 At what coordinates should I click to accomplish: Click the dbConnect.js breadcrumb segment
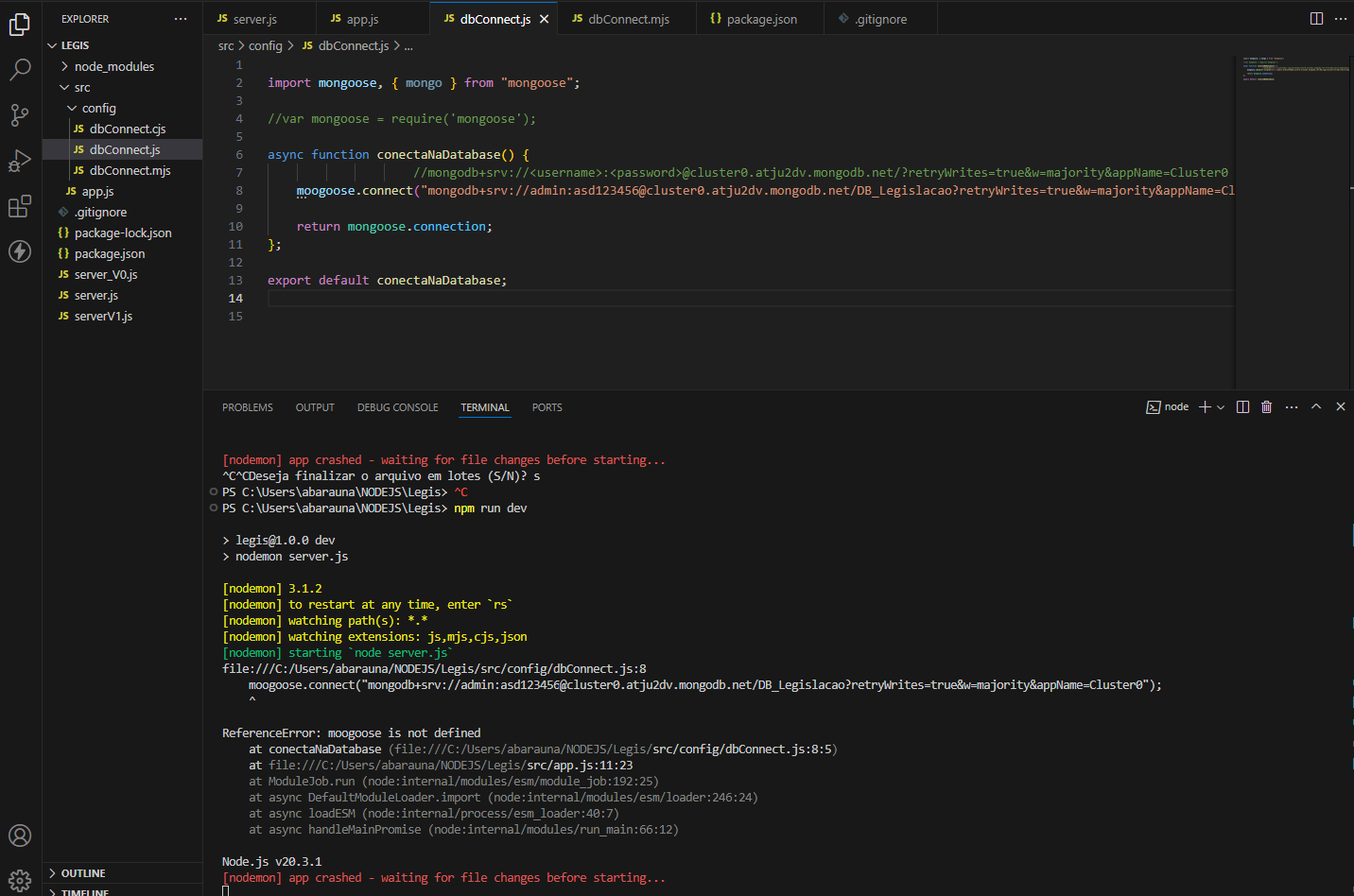click(x=345, y=45)
